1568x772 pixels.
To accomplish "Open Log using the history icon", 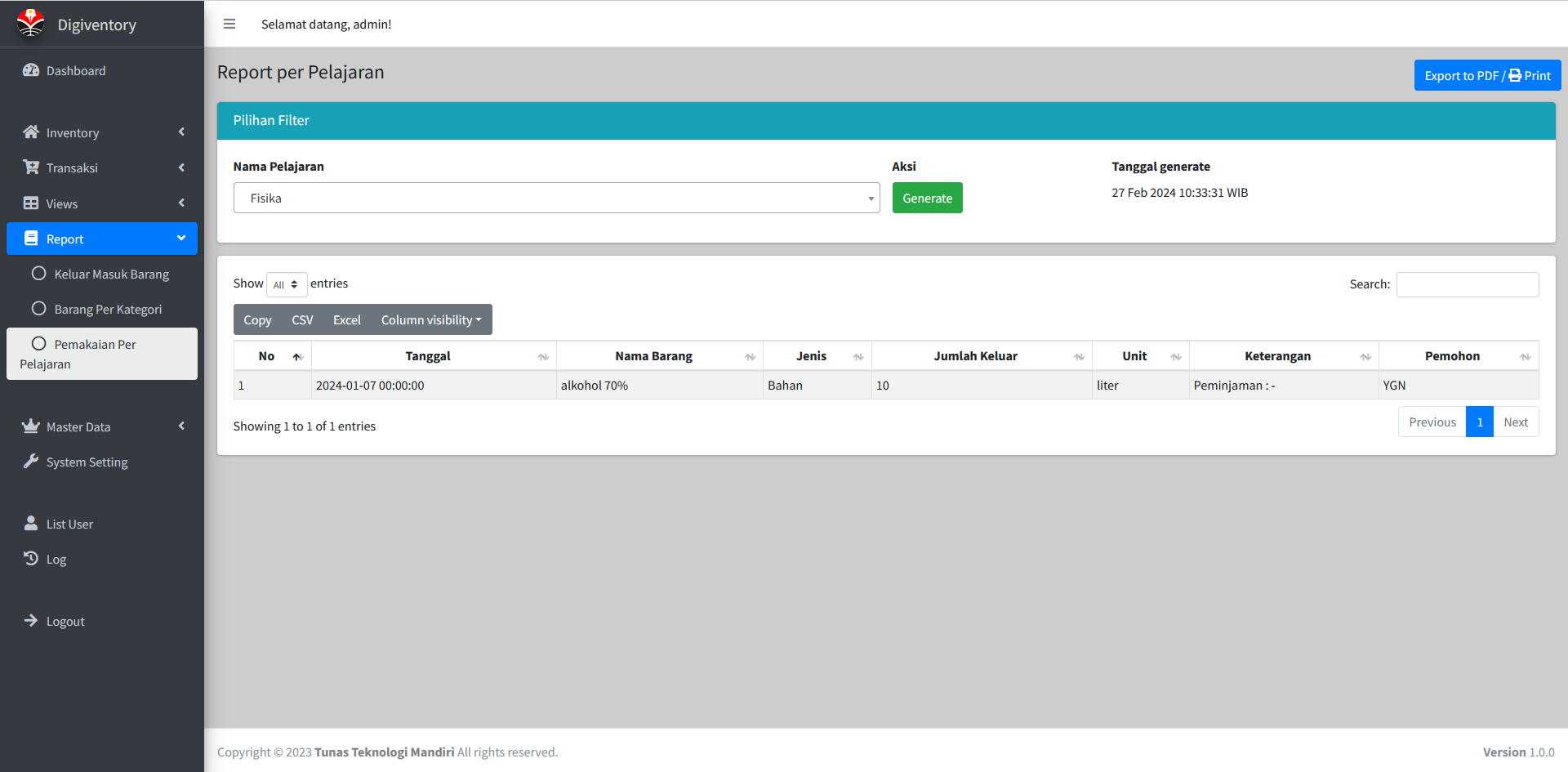I will pyautogui.click(x=31, y=559).
